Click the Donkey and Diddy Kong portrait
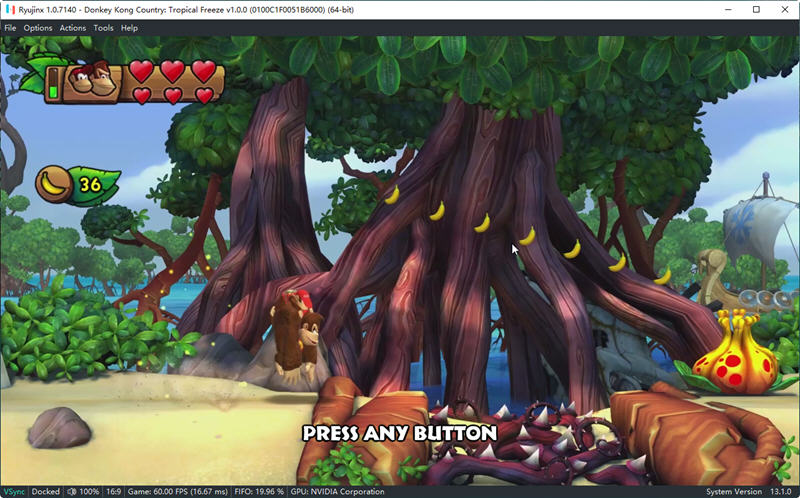Screen dimensions: 800x498 coord(93,79)
